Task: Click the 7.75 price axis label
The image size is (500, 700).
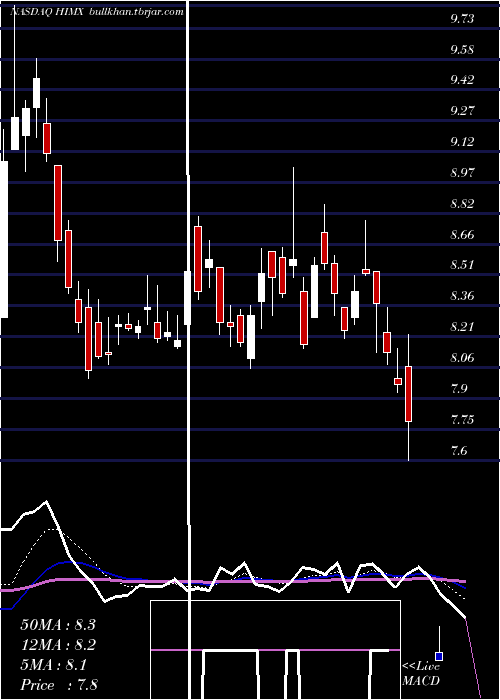Action: 462,420
